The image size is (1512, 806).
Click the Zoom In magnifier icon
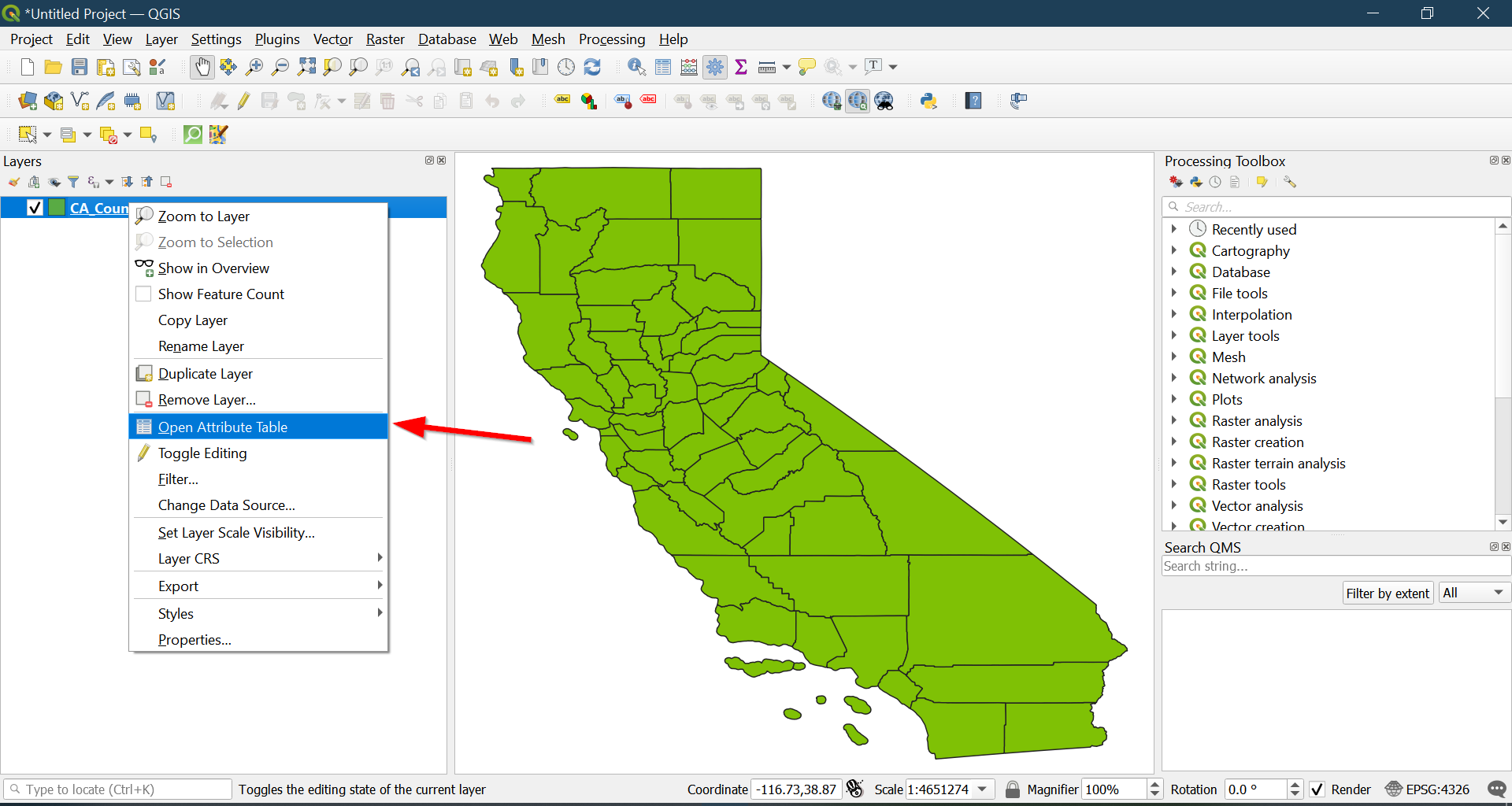click(254, 68)
